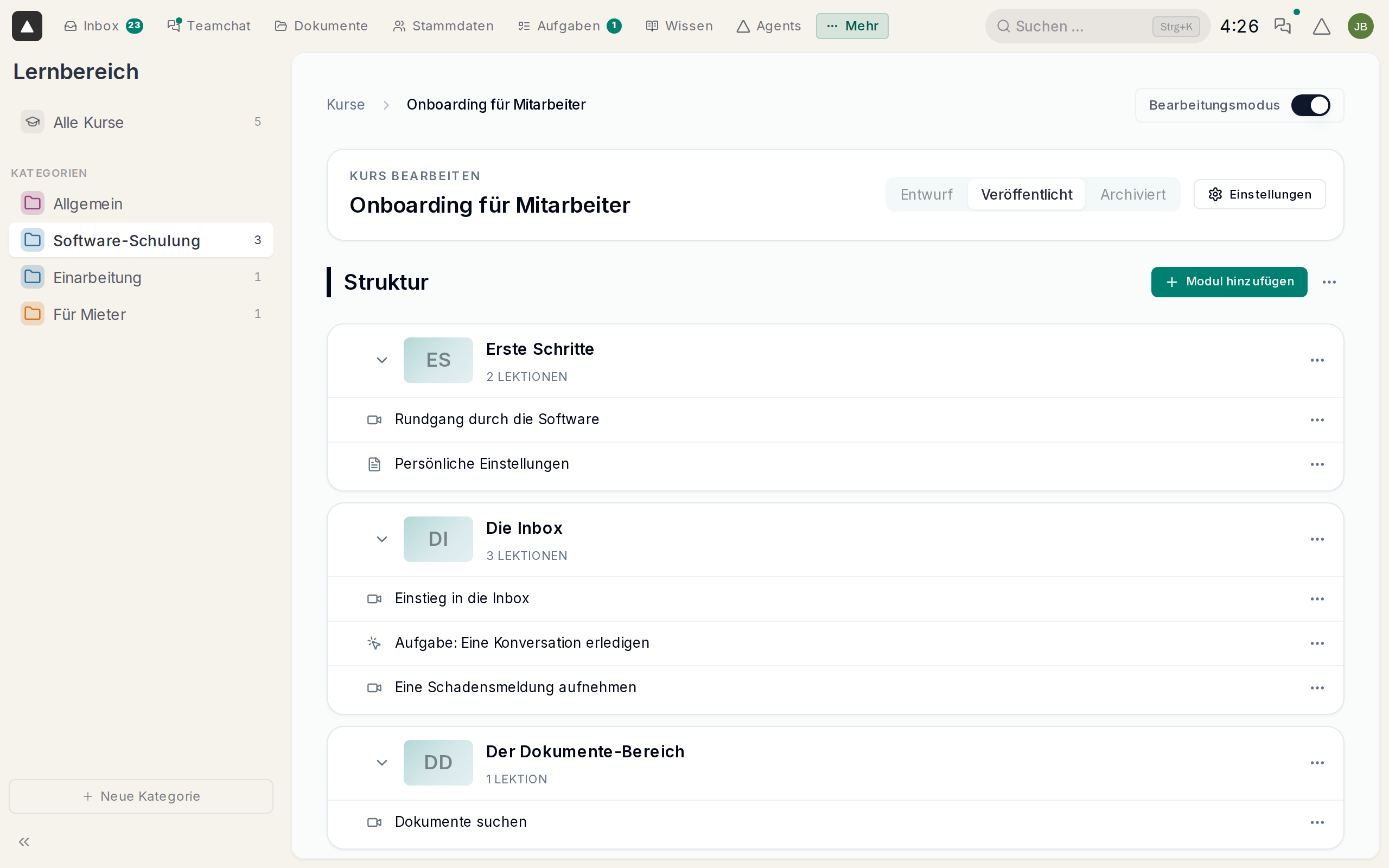Collapse the Erste Schritte module chevron
This screenshot has height=868, width=1389.
381,360
